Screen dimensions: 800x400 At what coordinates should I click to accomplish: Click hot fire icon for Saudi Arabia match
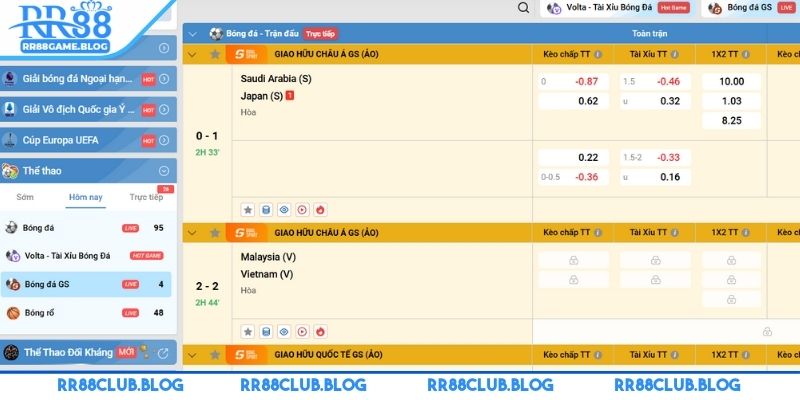coord(320,210)
